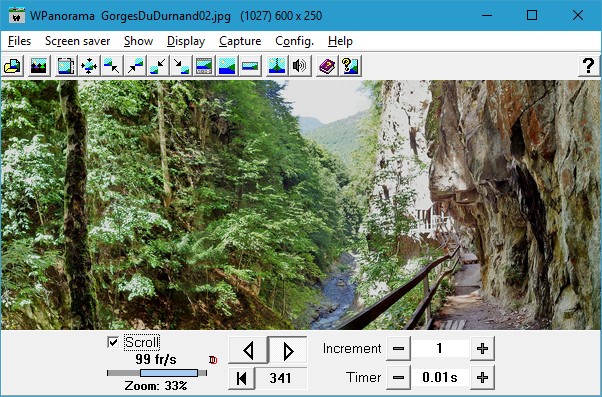Click the 'Timer' label
602x397 pixels.
[x=363, y=377]
